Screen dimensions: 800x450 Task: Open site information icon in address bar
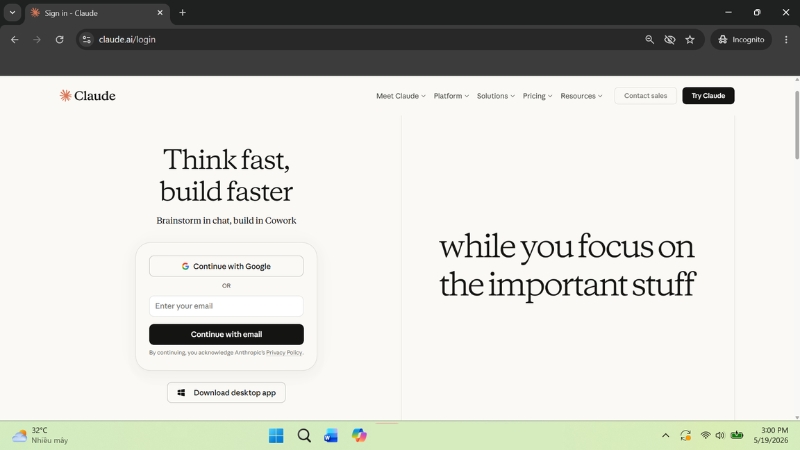86,39
